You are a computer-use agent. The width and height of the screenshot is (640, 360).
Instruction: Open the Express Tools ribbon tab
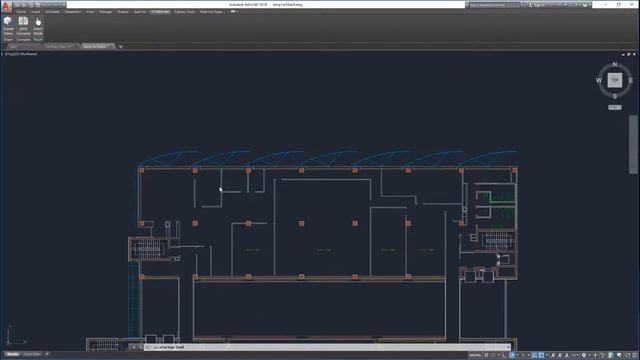click(184, 12)
